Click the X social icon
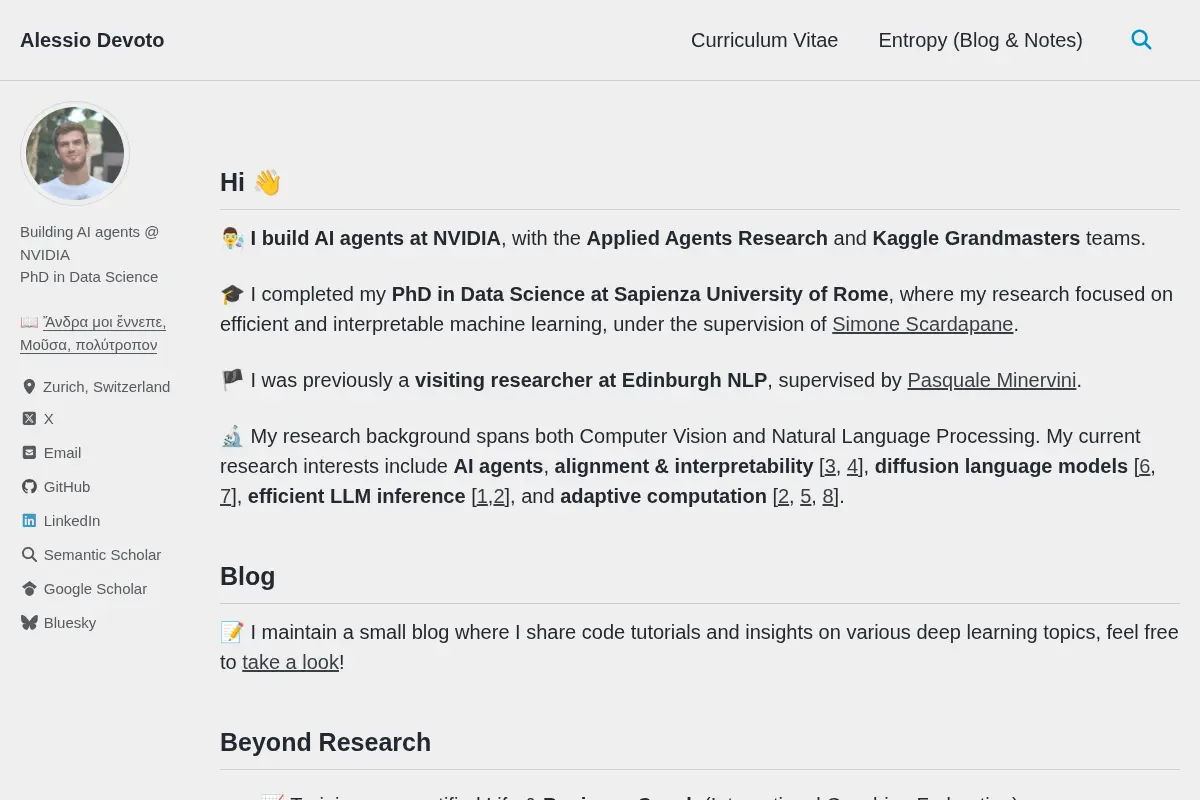1200x800 pixels. pos(29,419)
